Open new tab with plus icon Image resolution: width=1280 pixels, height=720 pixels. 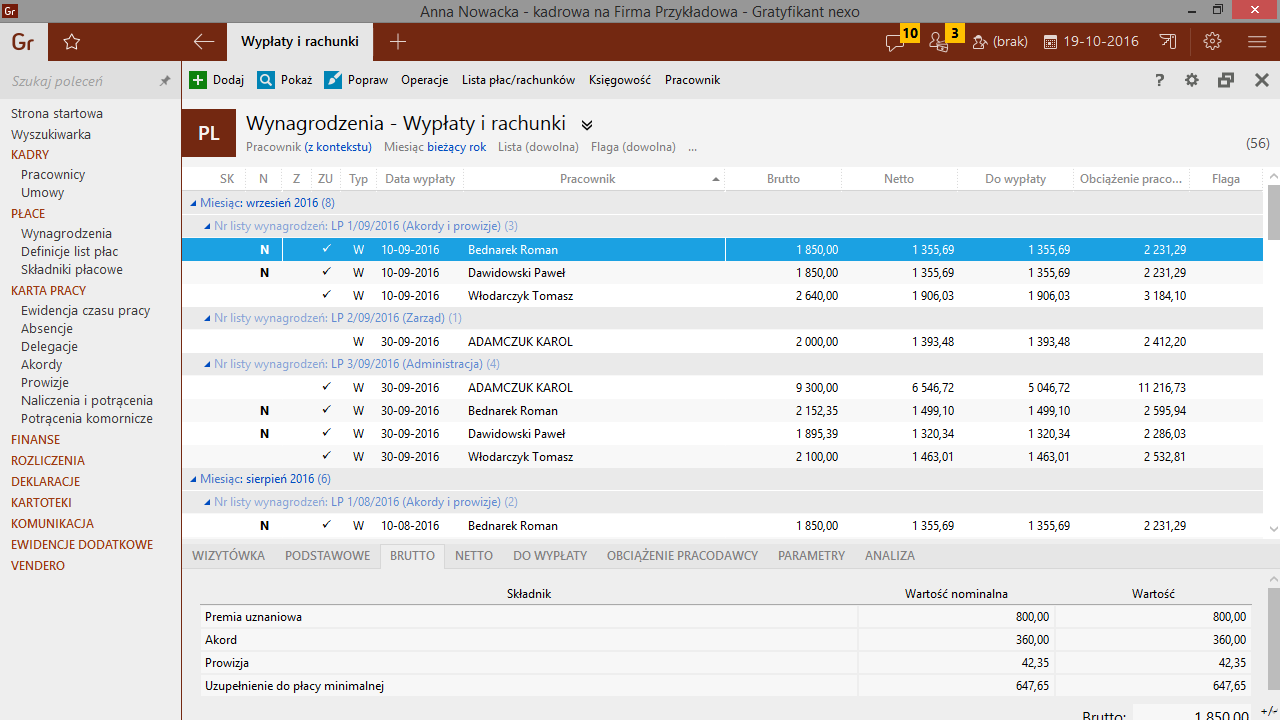398,42
